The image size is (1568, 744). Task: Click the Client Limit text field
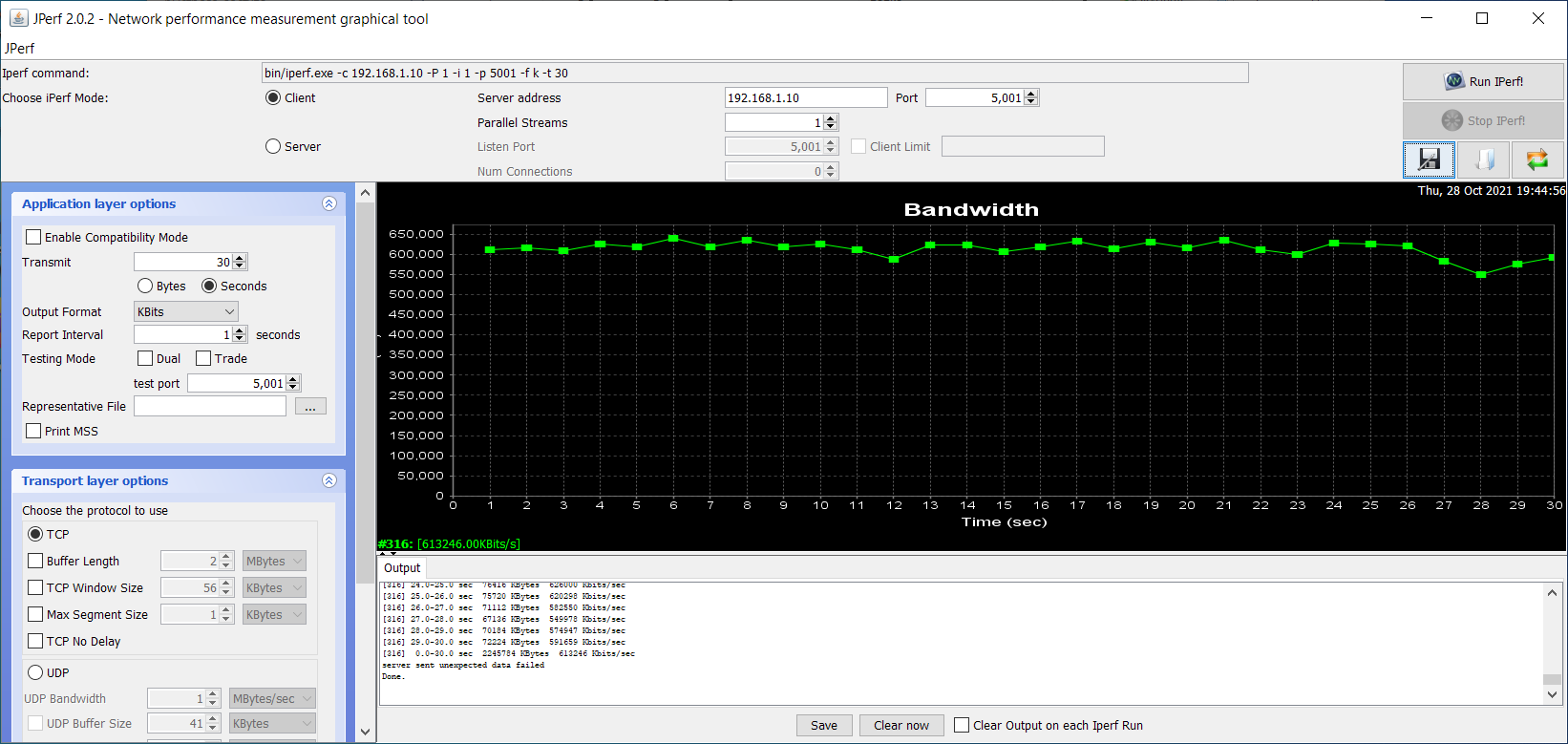coord(1023,146)
